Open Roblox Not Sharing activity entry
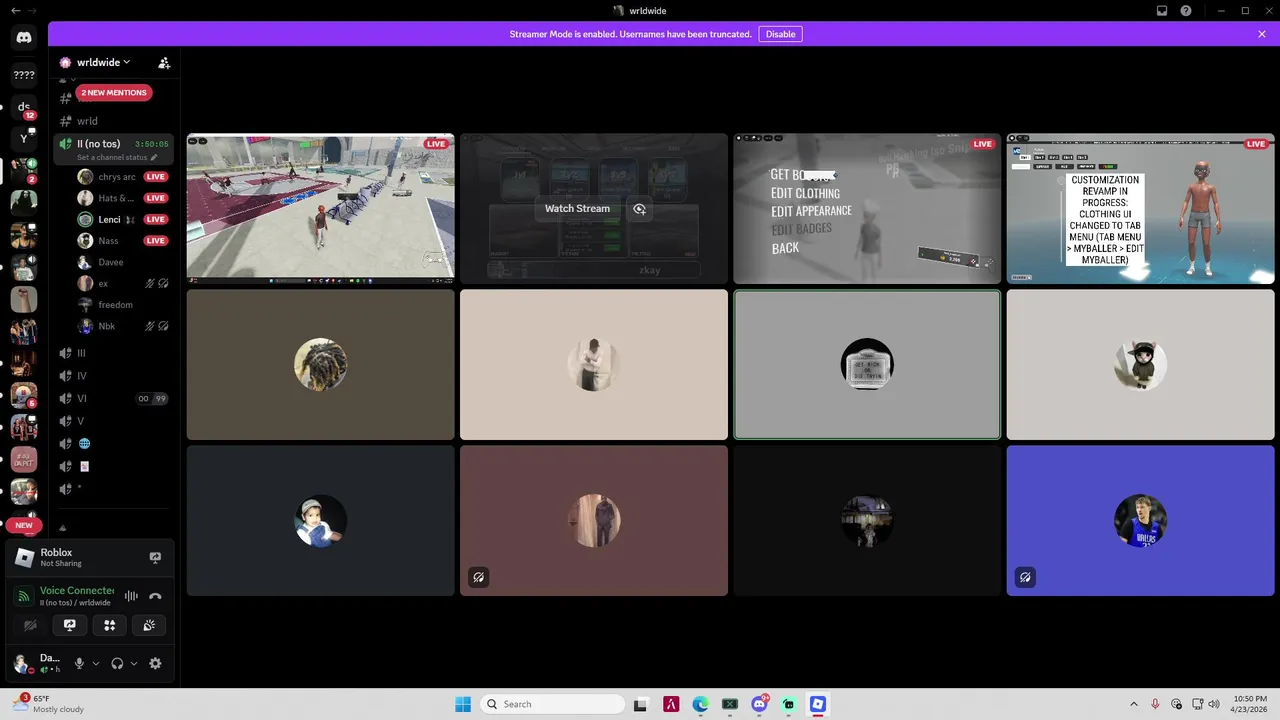This screenshot has width=1280, height=720. (x=90, y=558)
